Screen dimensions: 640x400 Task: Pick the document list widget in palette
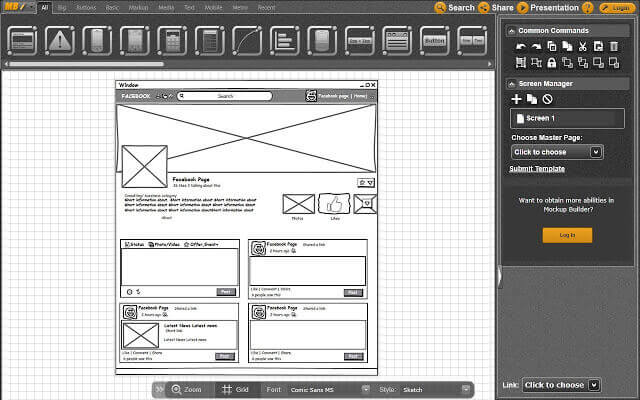point(210,41)
